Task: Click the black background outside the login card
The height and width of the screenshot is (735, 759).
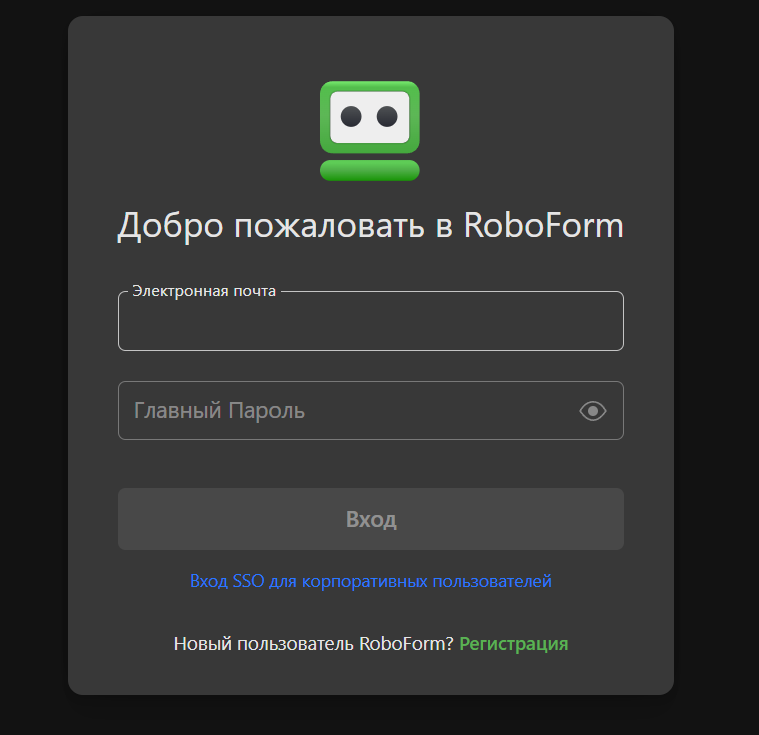Action: click(x=30, y=400)
